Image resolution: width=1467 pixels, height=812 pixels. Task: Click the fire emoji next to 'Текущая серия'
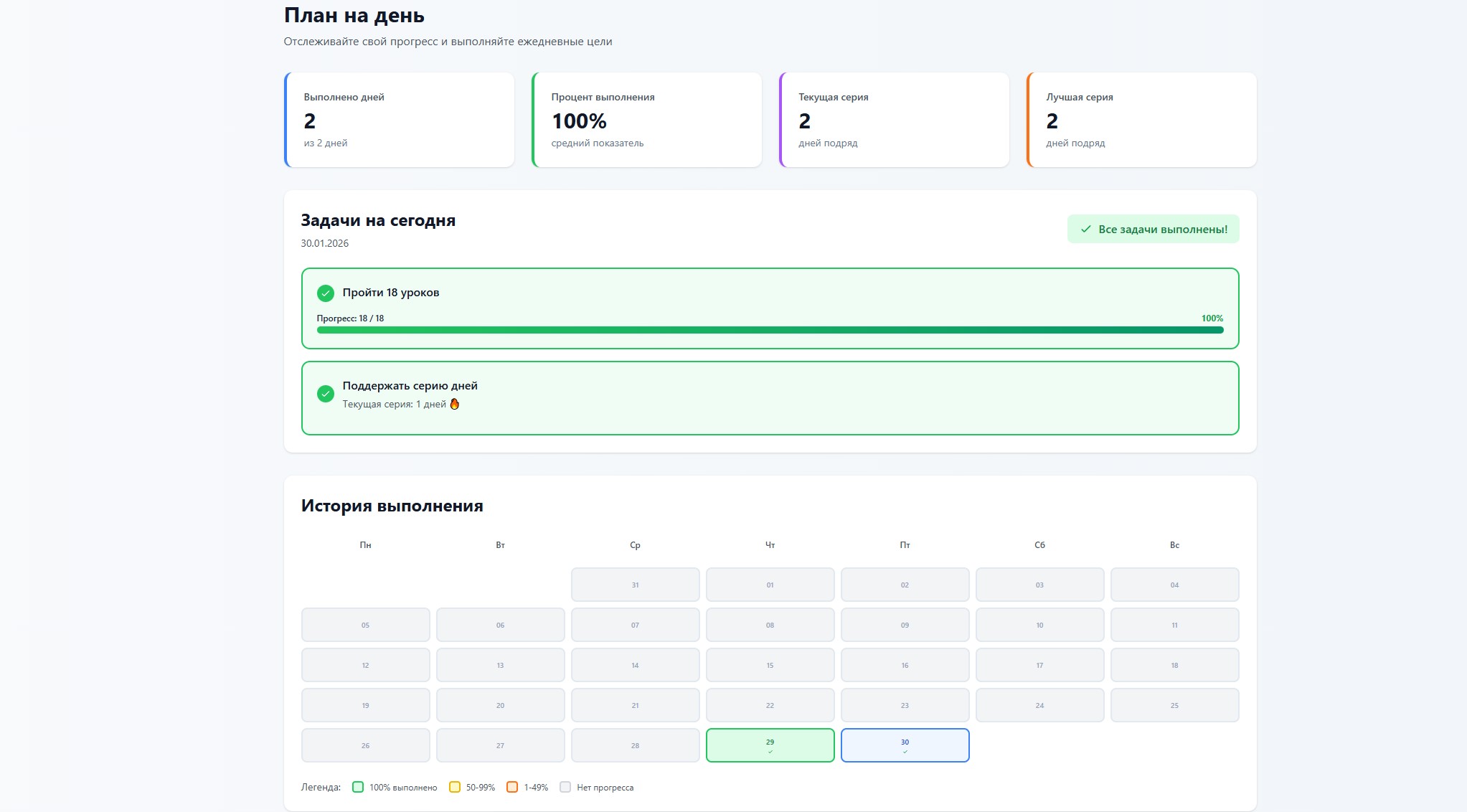(454, 404)
